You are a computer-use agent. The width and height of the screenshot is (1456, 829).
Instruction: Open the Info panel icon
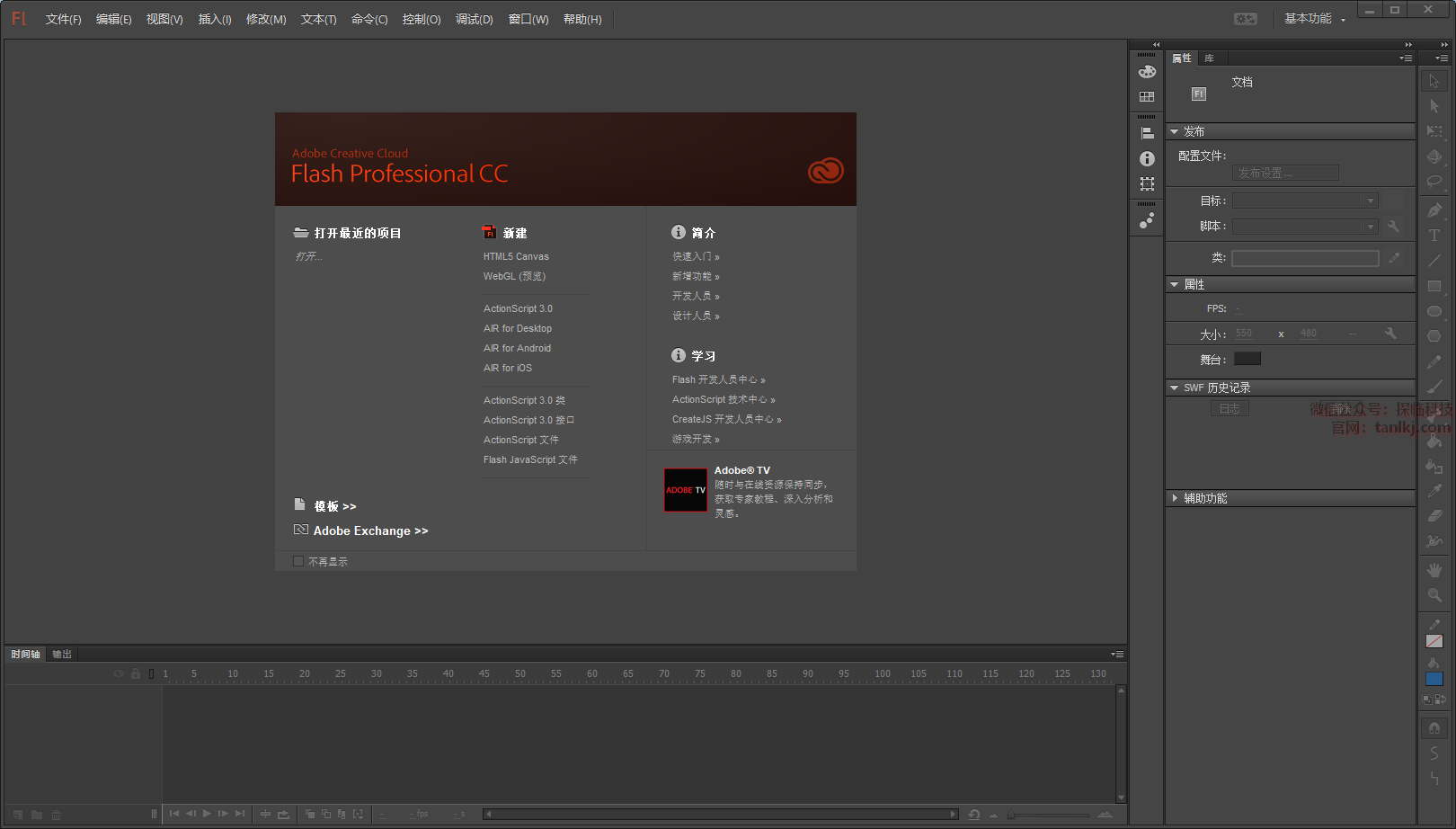(x=1147, y=158)
